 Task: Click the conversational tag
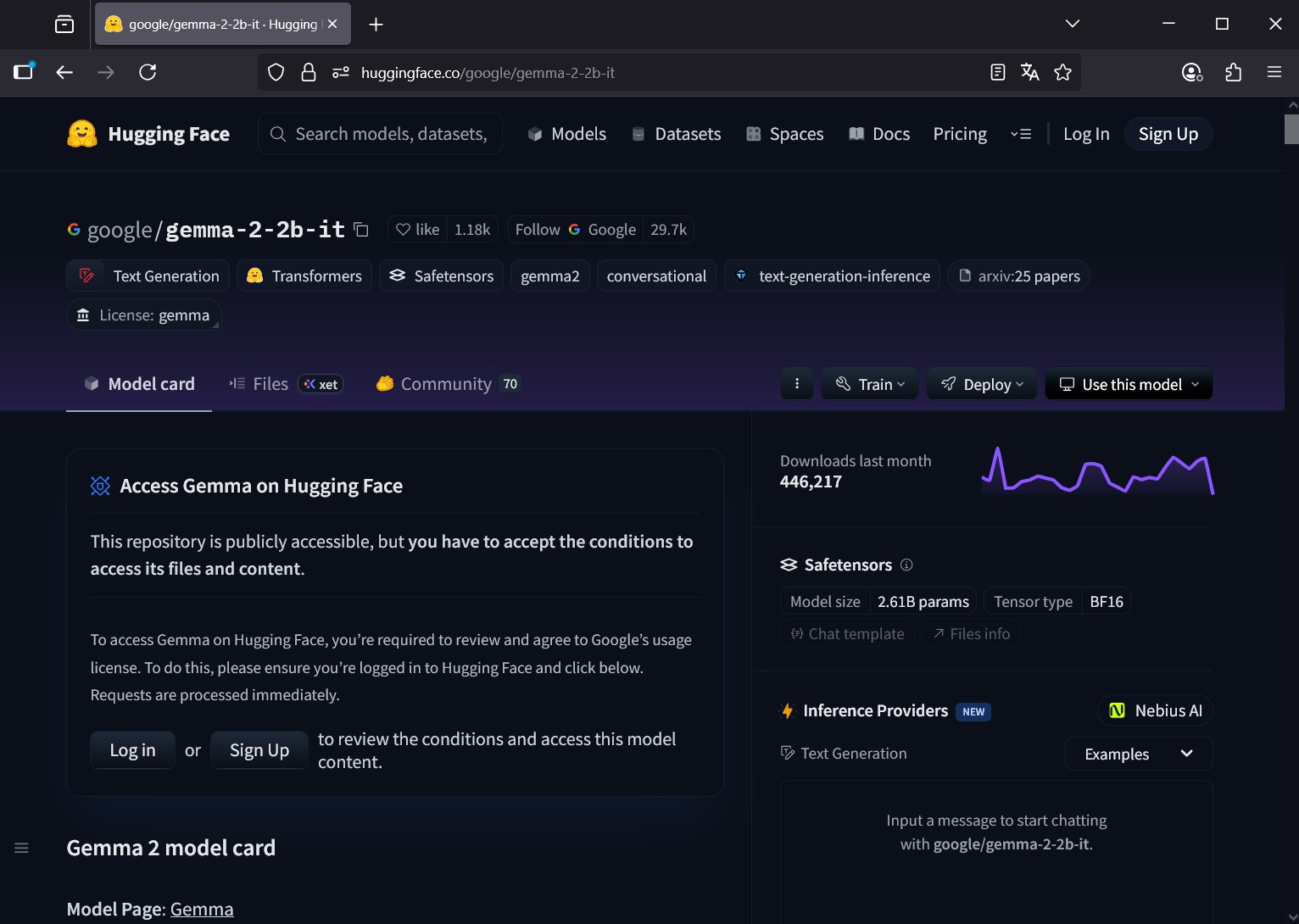tap(657, 276)
